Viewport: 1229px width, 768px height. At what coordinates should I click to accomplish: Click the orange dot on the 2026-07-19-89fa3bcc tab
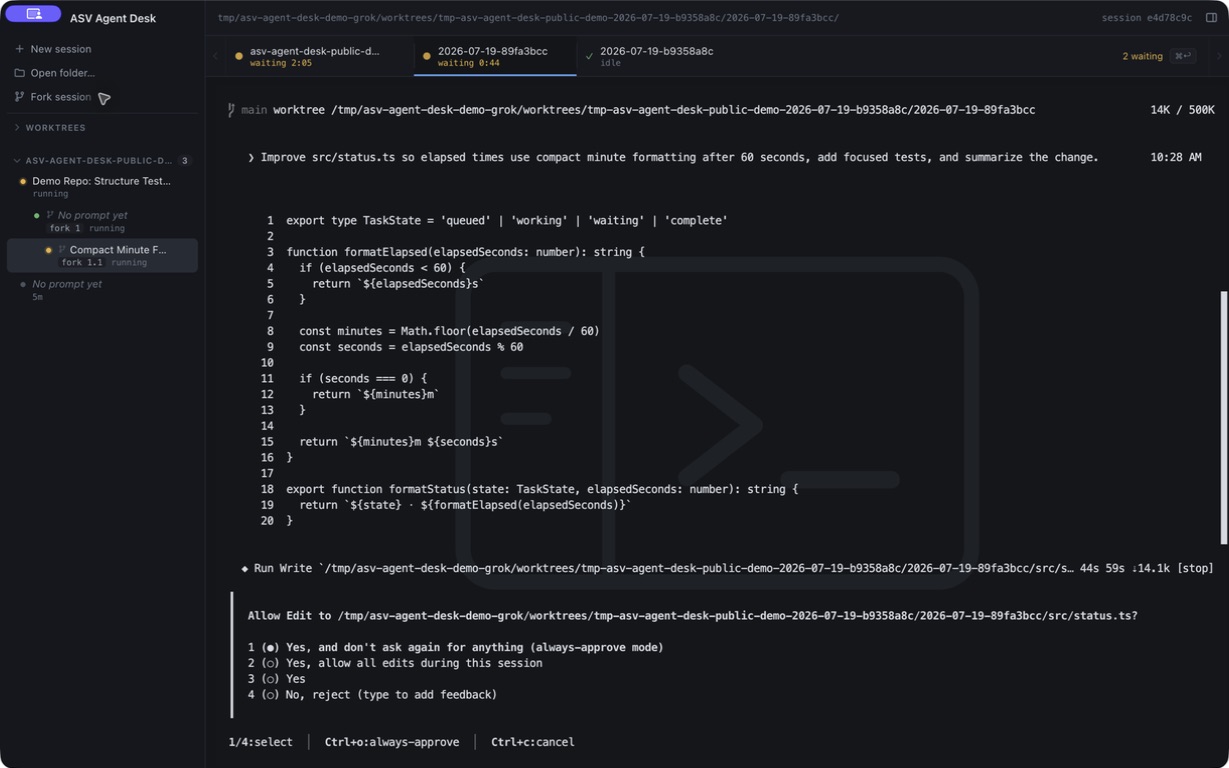tap(427, 56)
